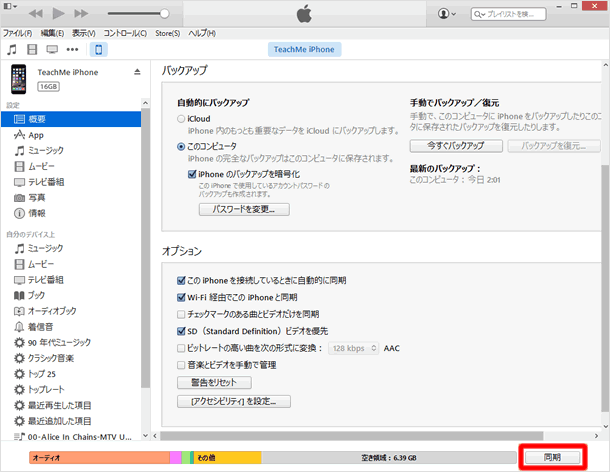The image size is (610, 472).
Task: Click the TeachMe iPhone tab button
Action: [304, 49]
